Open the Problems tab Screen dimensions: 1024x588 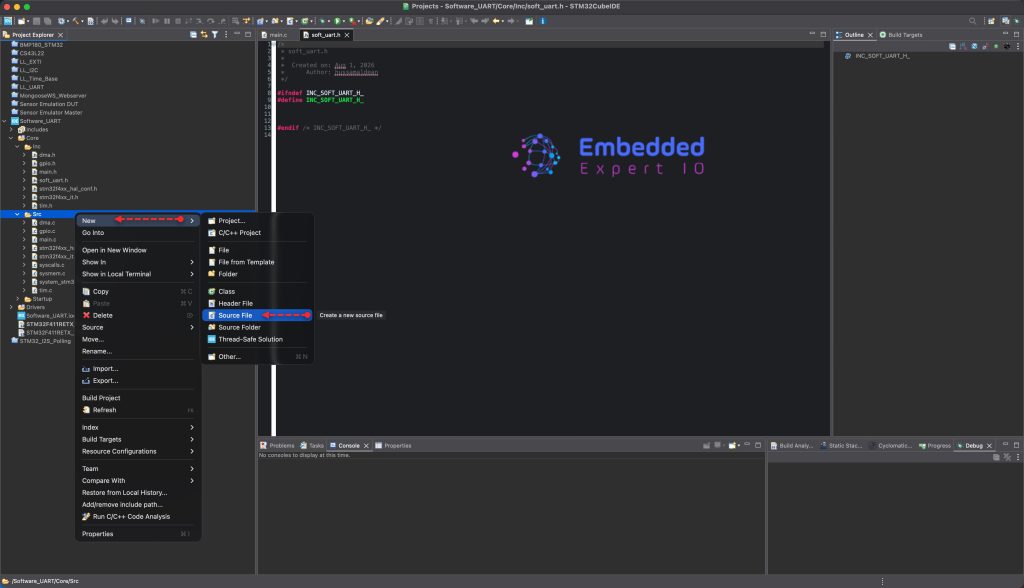278,446
